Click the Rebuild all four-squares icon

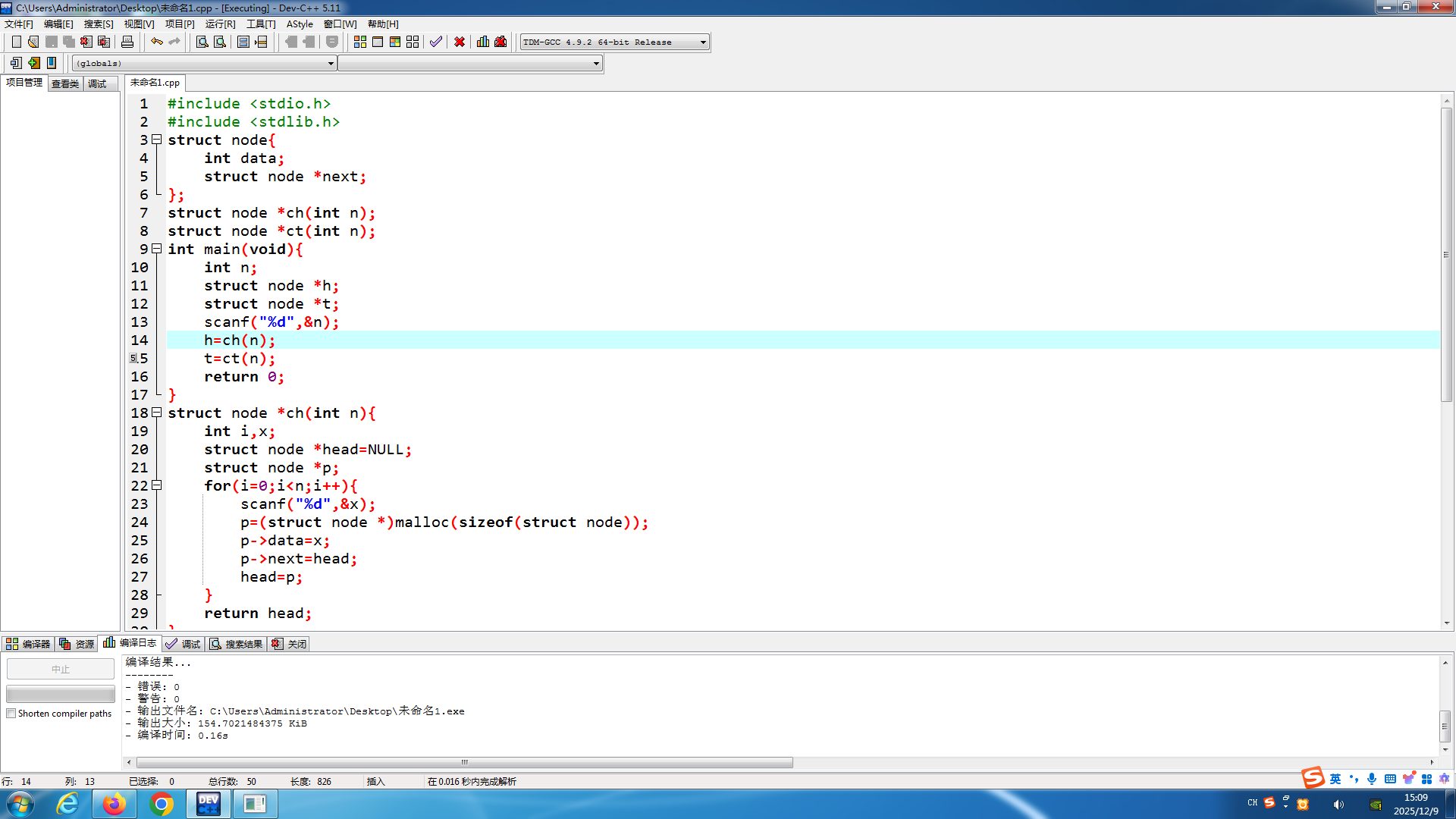413,42
